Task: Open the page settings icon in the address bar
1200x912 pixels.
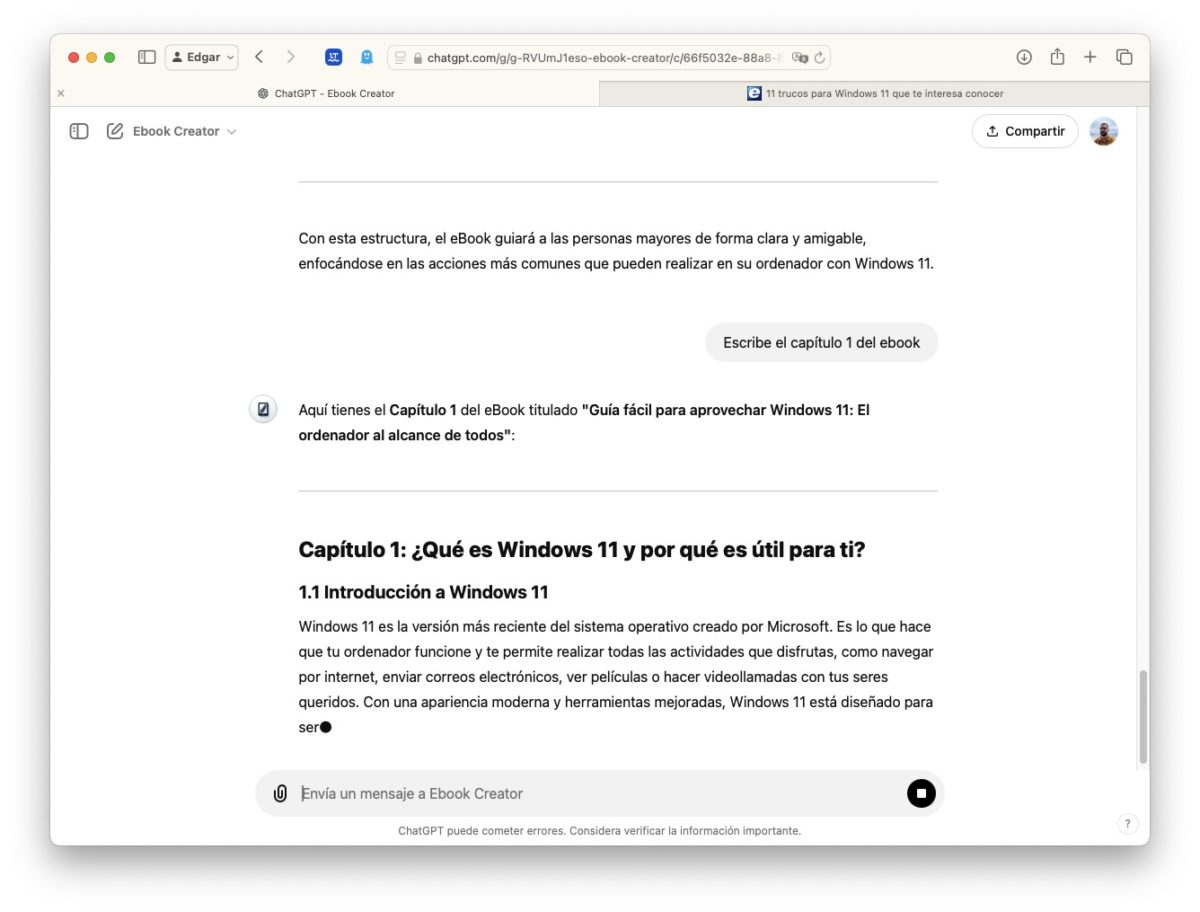Action: point(400,58)
